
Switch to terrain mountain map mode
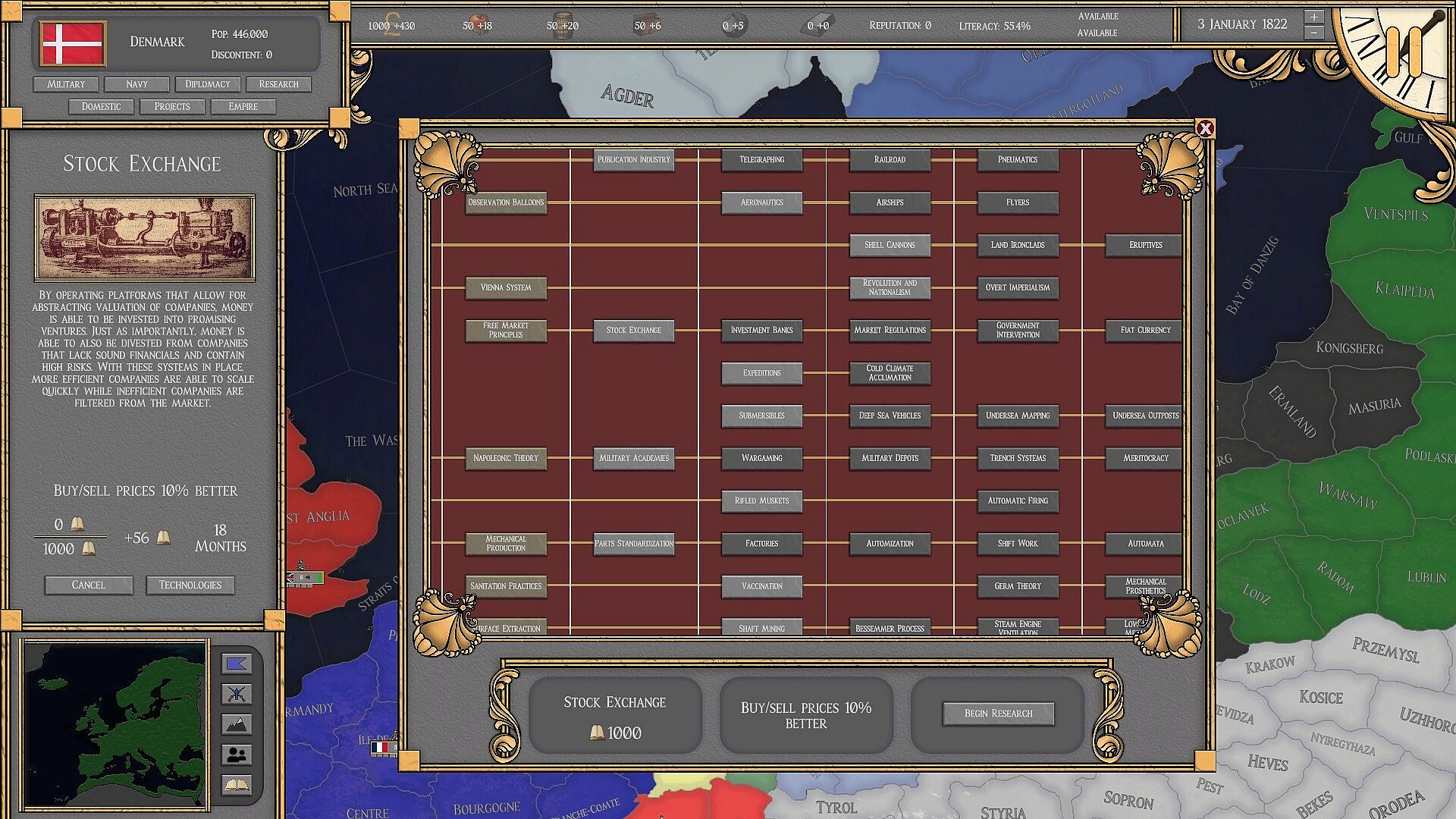[237, 725]
